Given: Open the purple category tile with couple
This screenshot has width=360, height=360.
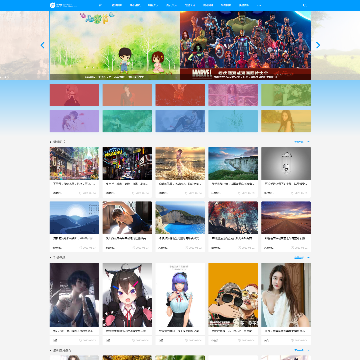Looking at the screenshot, I should coord(74,121).
